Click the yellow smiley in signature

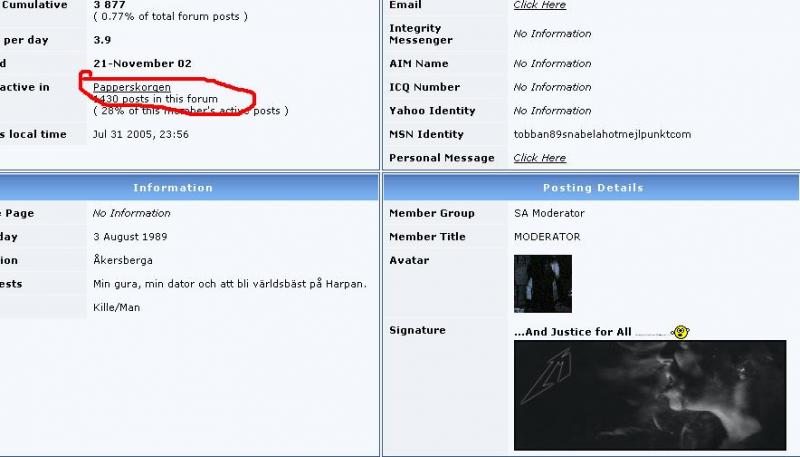(681, 332)
